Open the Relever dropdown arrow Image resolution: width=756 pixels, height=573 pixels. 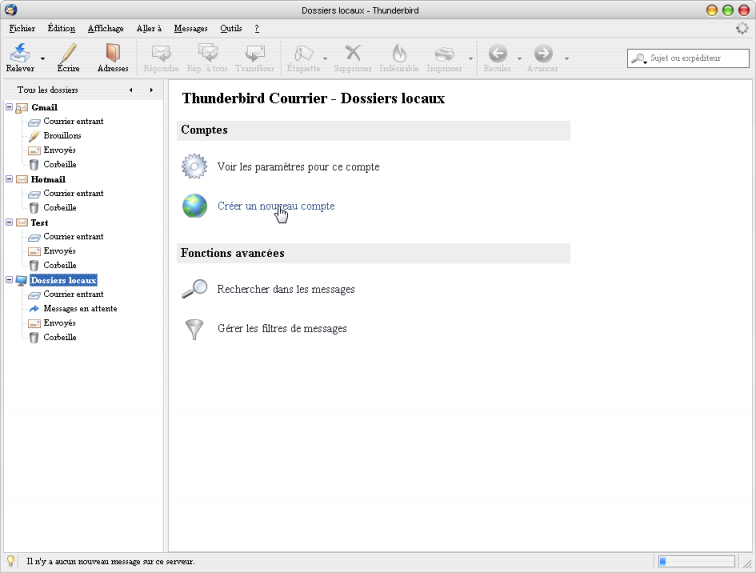[x=42, y=58]
